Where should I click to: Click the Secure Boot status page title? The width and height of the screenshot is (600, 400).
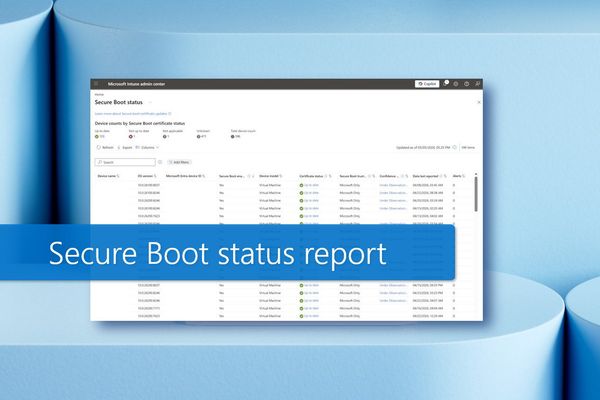pos(119,102)
